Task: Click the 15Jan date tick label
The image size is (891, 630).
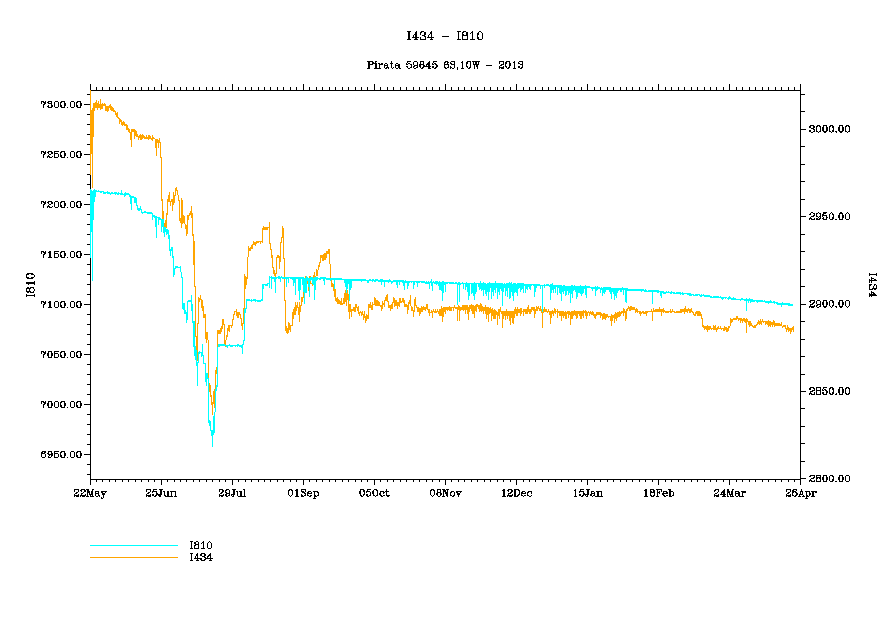Action: [587, 493]
